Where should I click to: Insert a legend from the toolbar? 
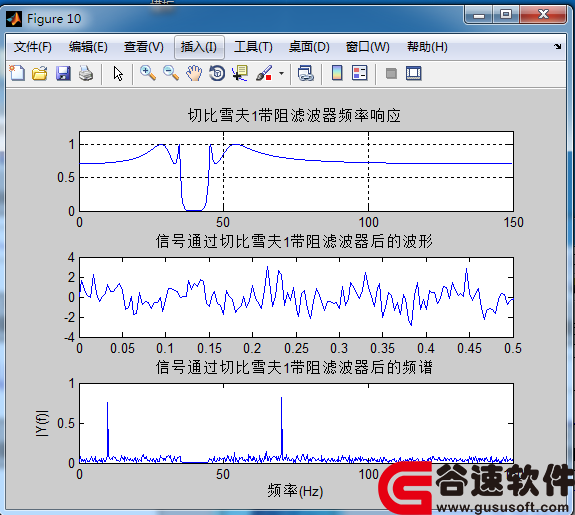tap(360, 73)
